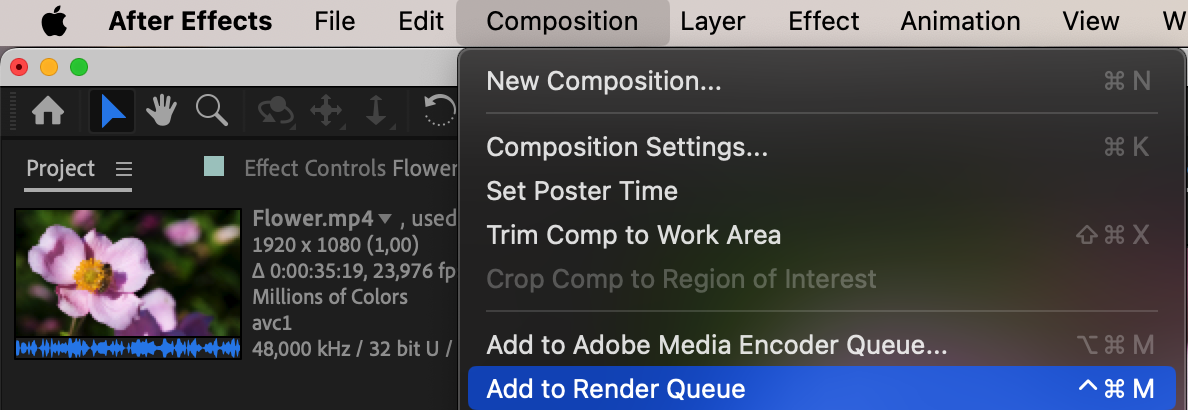This screenshot has width=1188, height=410.
Task: Open the Project panel menu
Action: pyautogui.click(x=123, y=168)
